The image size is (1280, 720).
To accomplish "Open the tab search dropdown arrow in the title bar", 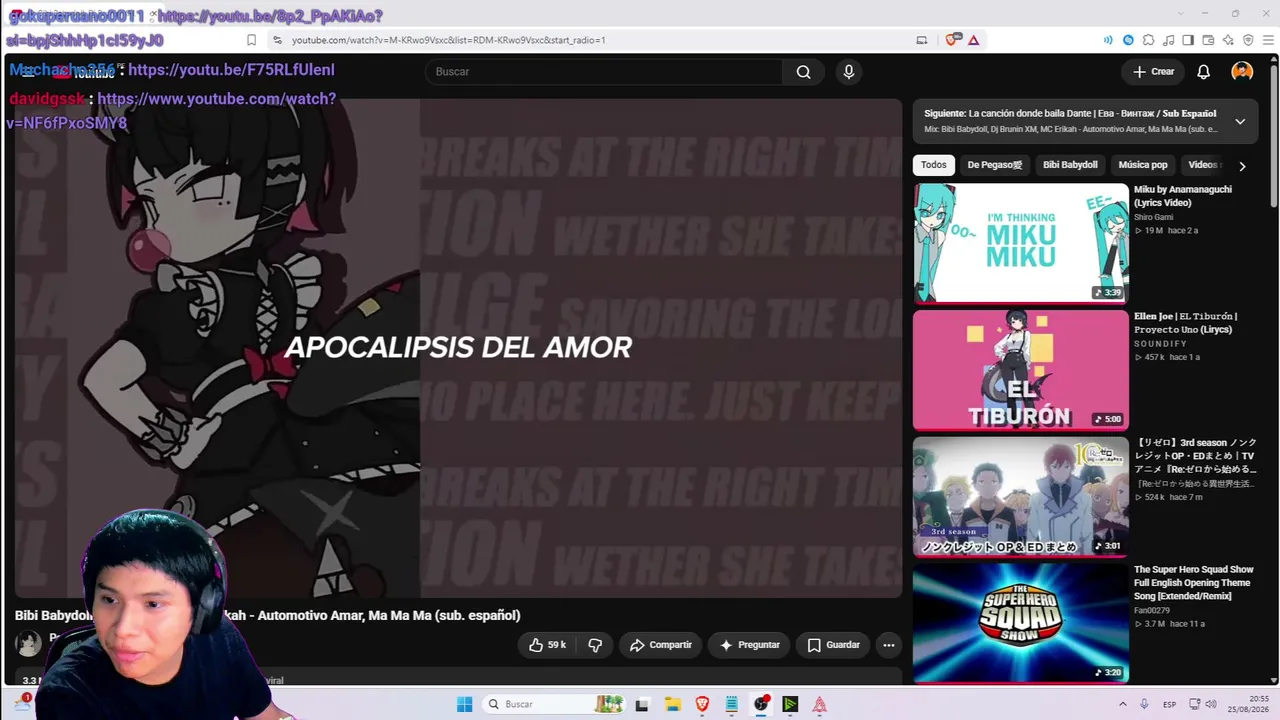I will (1180, 13).
